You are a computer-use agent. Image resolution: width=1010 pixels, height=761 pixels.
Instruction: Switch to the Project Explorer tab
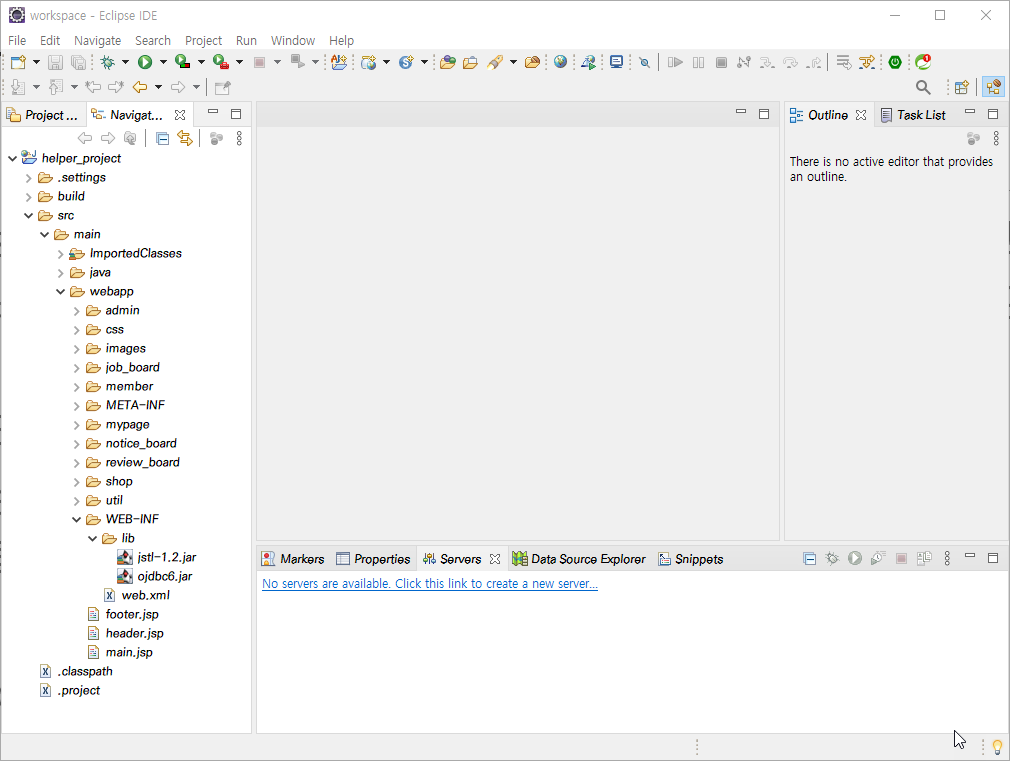point(43,115)
